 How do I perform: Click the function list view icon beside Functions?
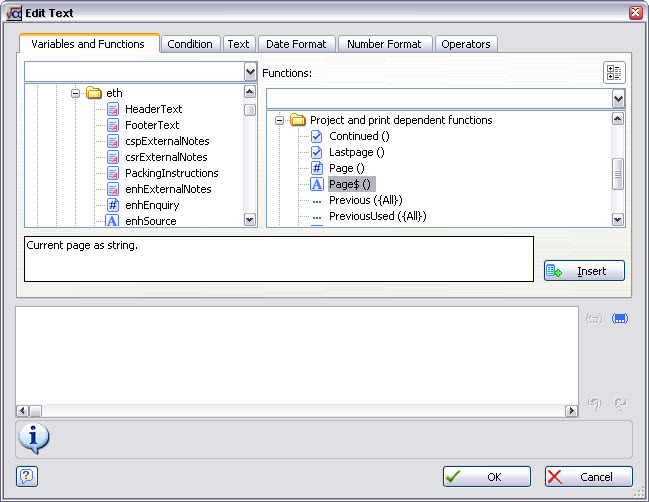614,72
